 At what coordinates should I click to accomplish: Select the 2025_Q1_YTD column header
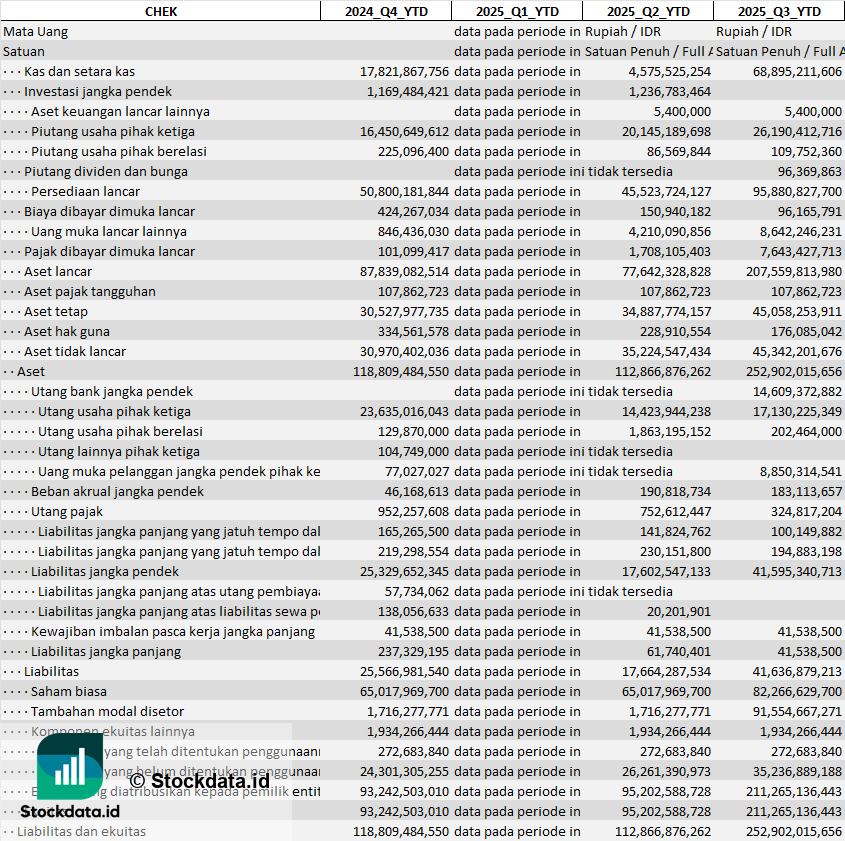517,11
